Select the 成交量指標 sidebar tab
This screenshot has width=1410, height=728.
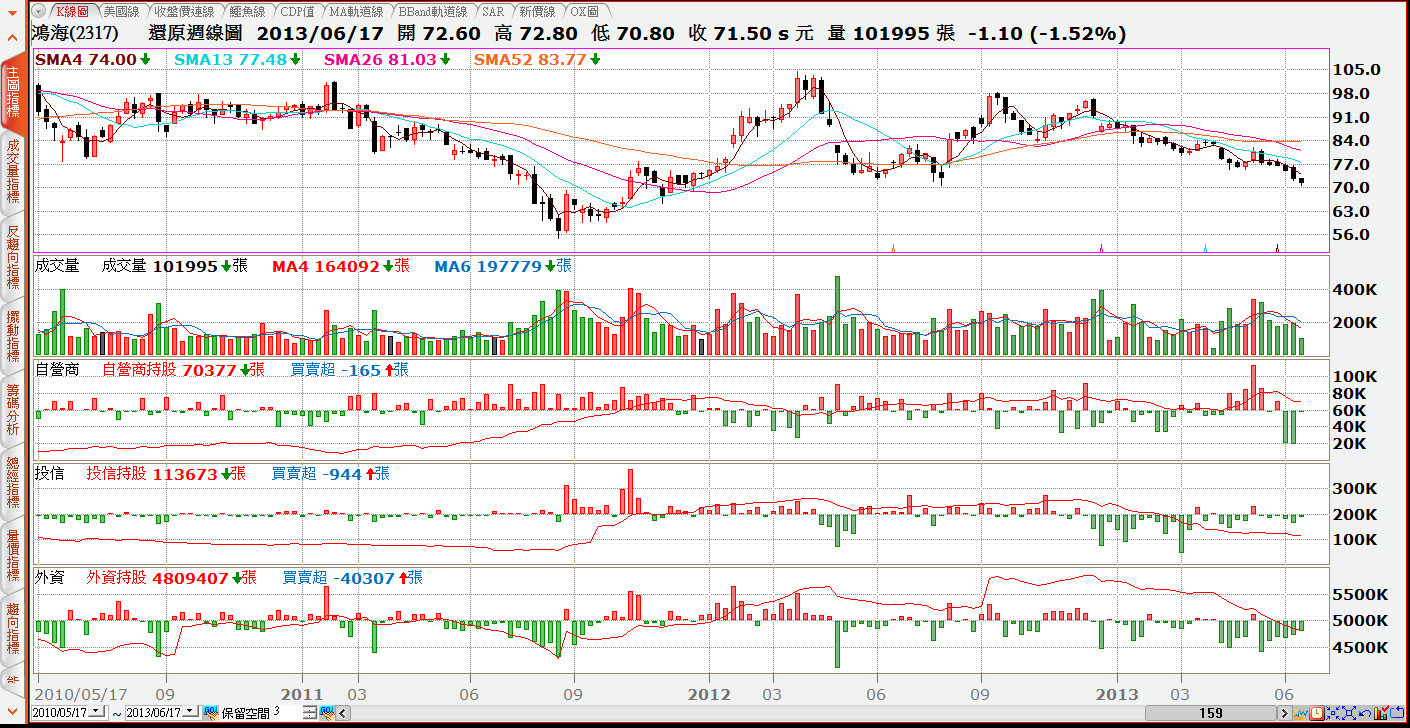[12, 171]
